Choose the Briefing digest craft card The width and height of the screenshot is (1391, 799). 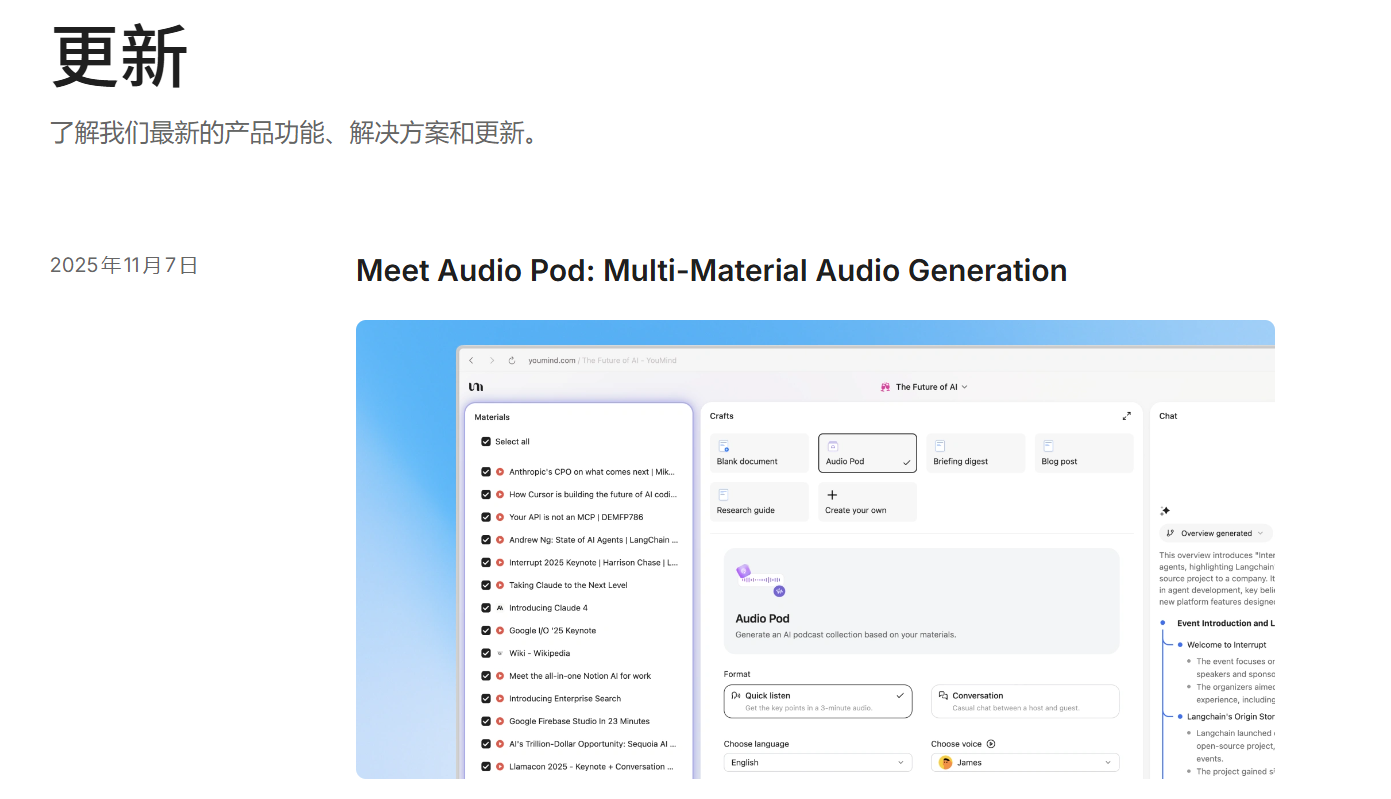coord(976,453)
